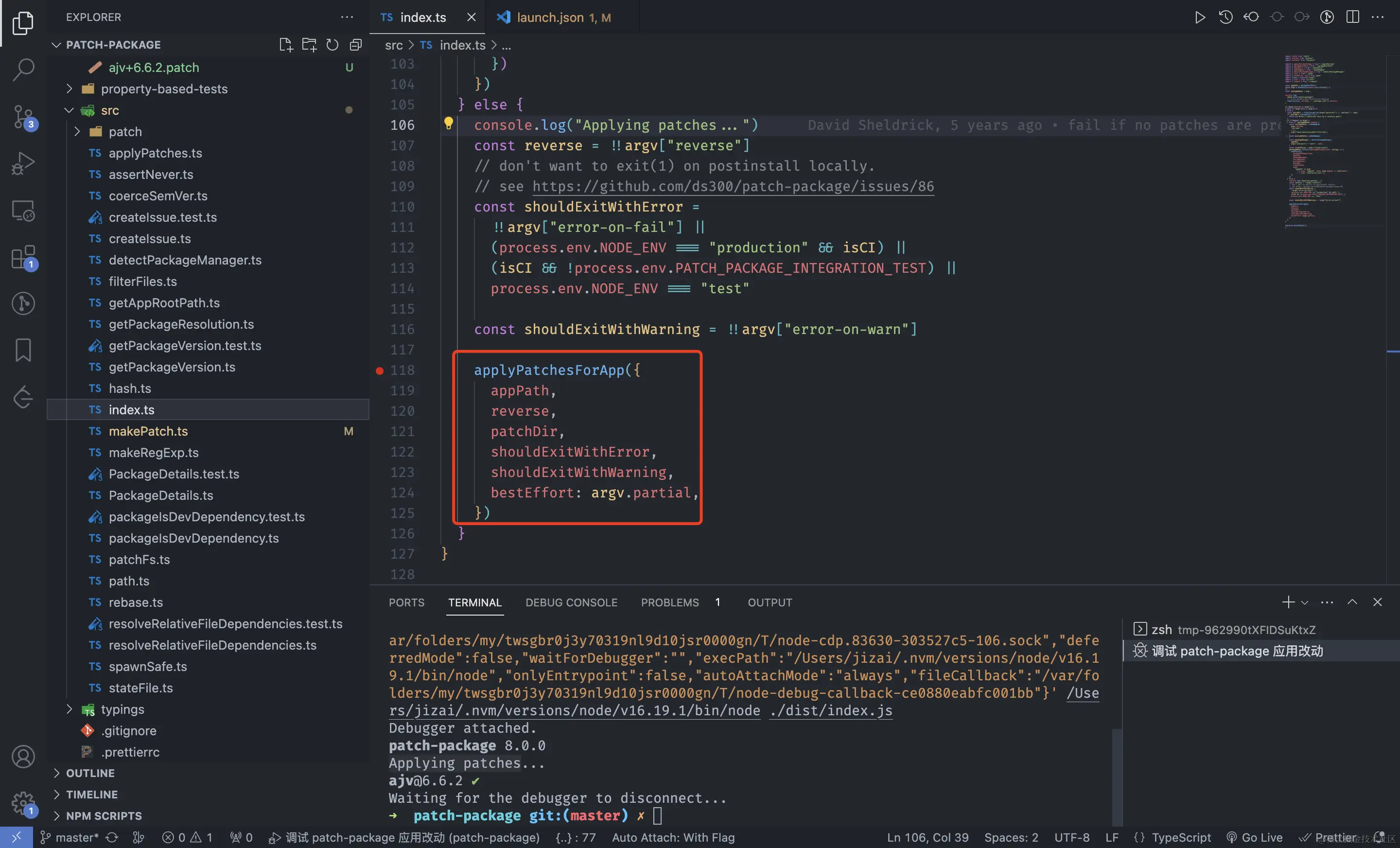1400x848 pixels.
Task: Open Remote Explorer view in activity bar
Action: [23, 210]
